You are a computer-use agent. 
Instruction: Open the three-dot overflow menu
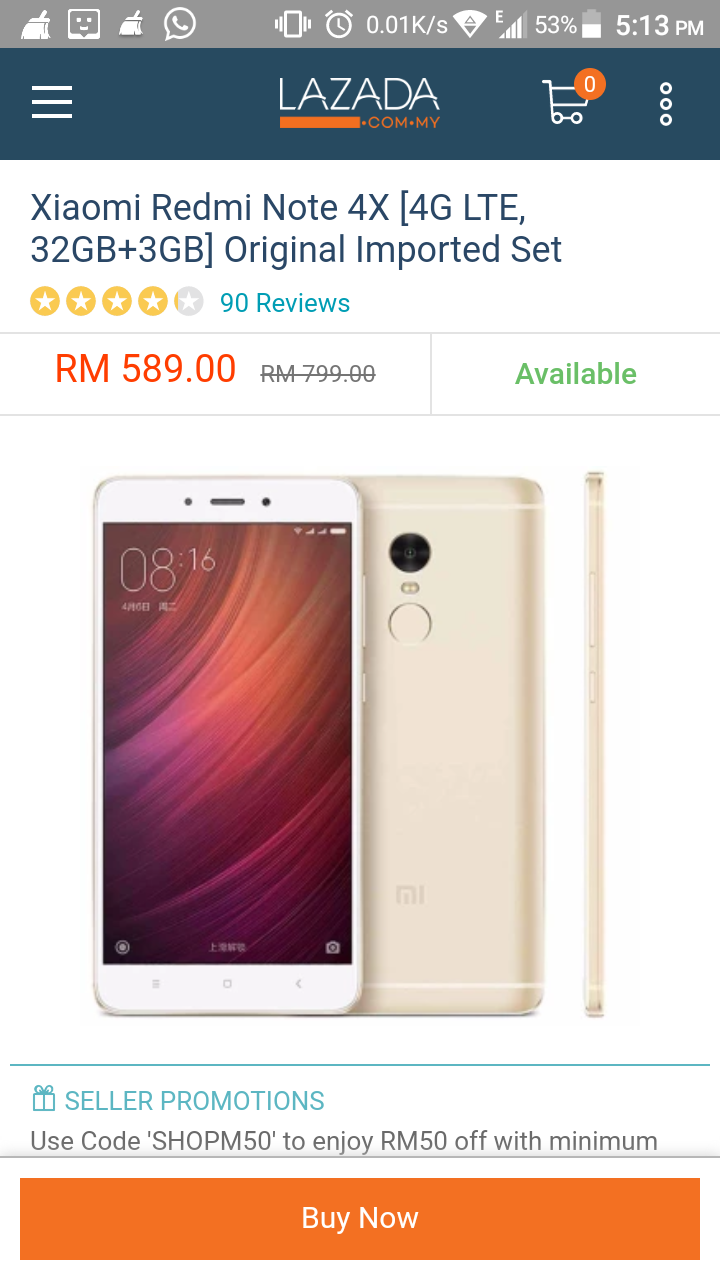click(666, 104)
